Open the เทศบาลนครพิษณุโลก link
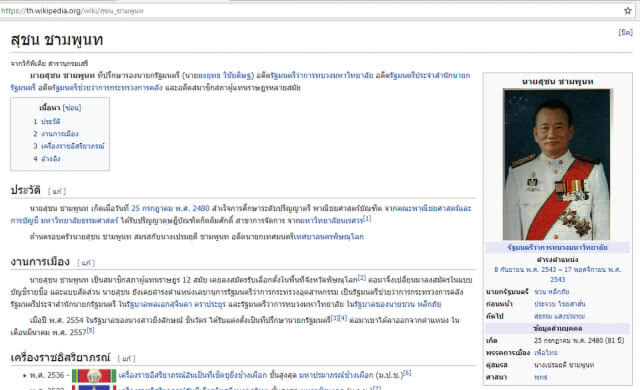 [x=328, y=237]
